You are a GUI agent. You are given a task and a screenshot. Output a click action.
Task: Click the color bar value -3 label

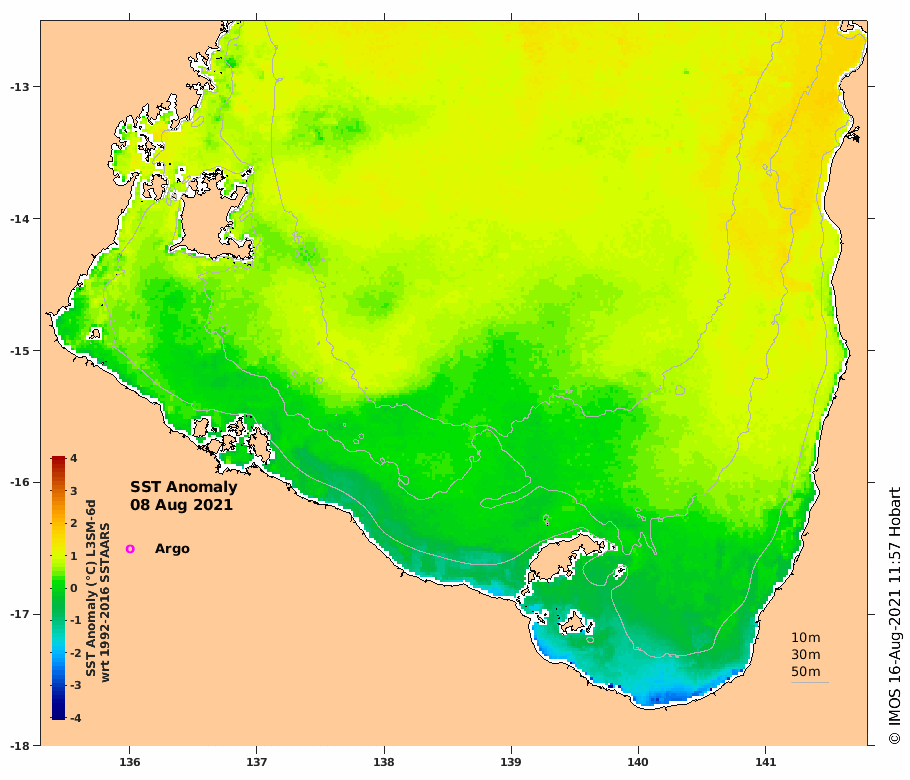(75, 685)
